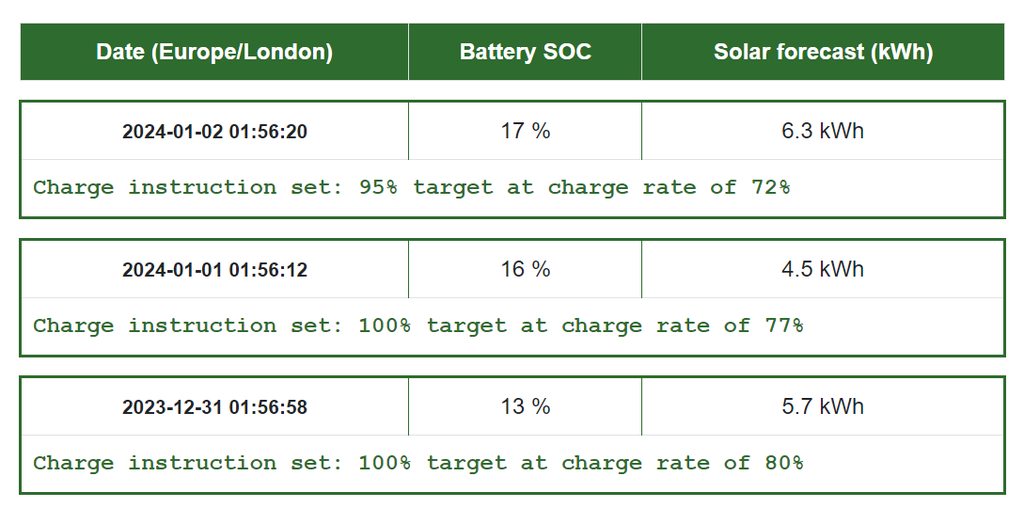Image resolution: width=1024 pixels, height=508 pixels.
Task: Click the 17 % battery SOC value
Action: (525, 131)
